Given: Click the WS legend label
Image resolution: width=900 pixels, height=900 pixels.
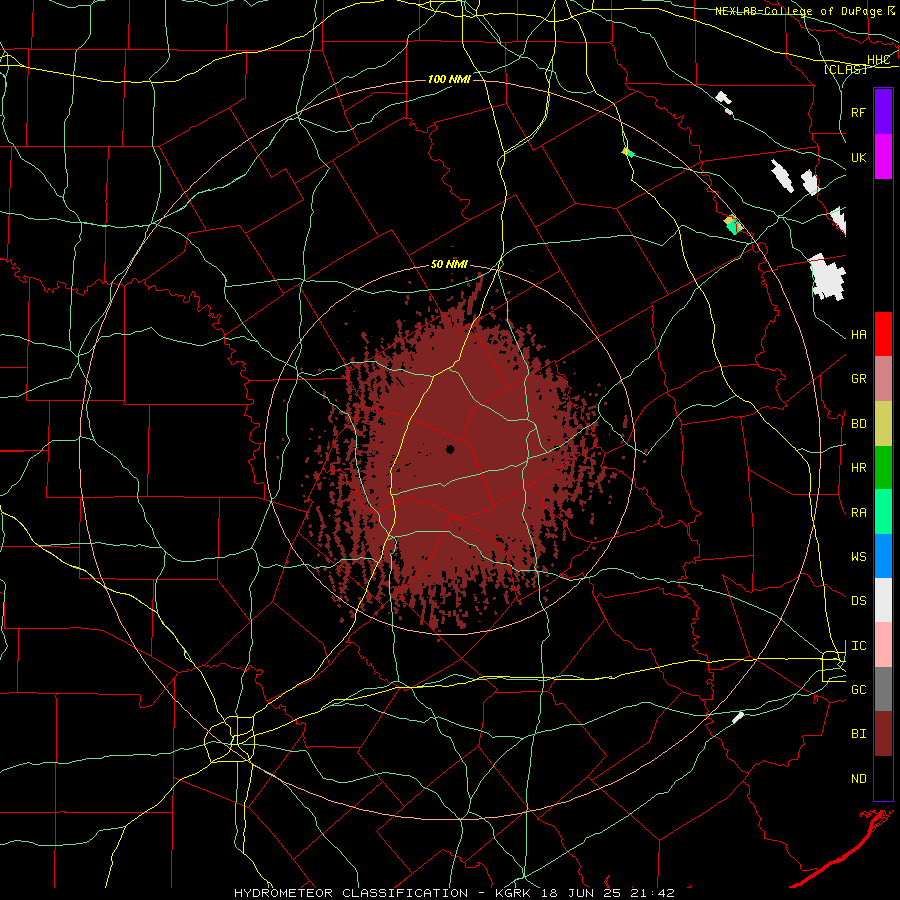Looking at the screenshot, I should click(x=859, y=557).
